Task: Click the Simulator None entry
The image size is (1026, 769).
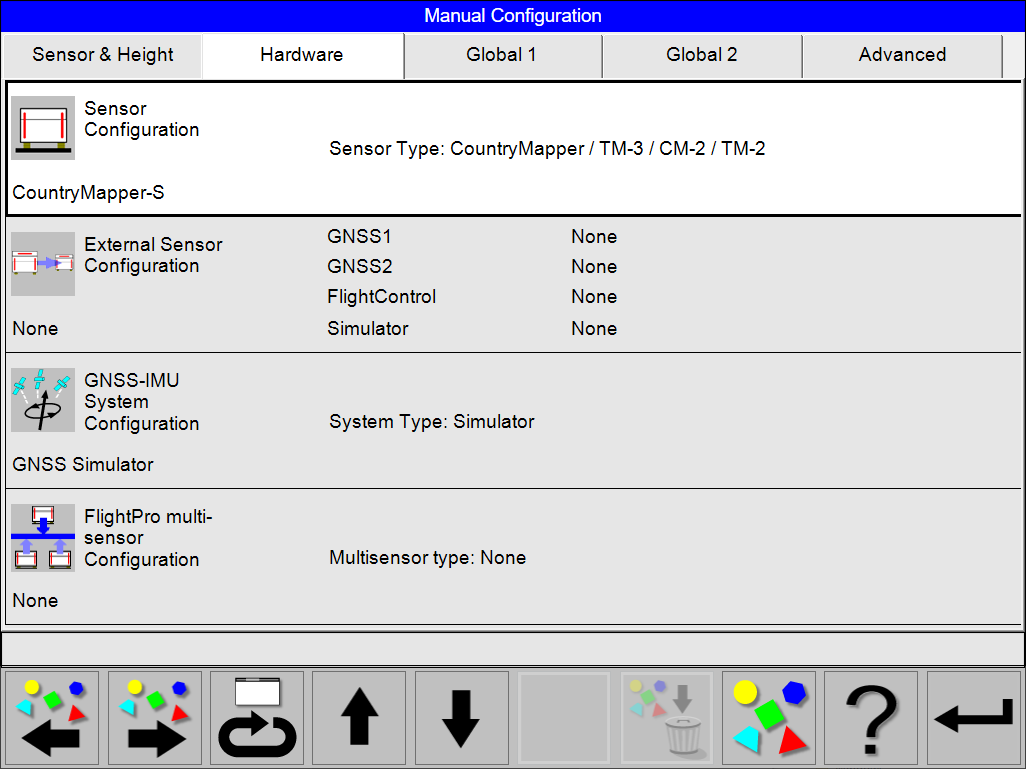Action: (x=594, y=328)
